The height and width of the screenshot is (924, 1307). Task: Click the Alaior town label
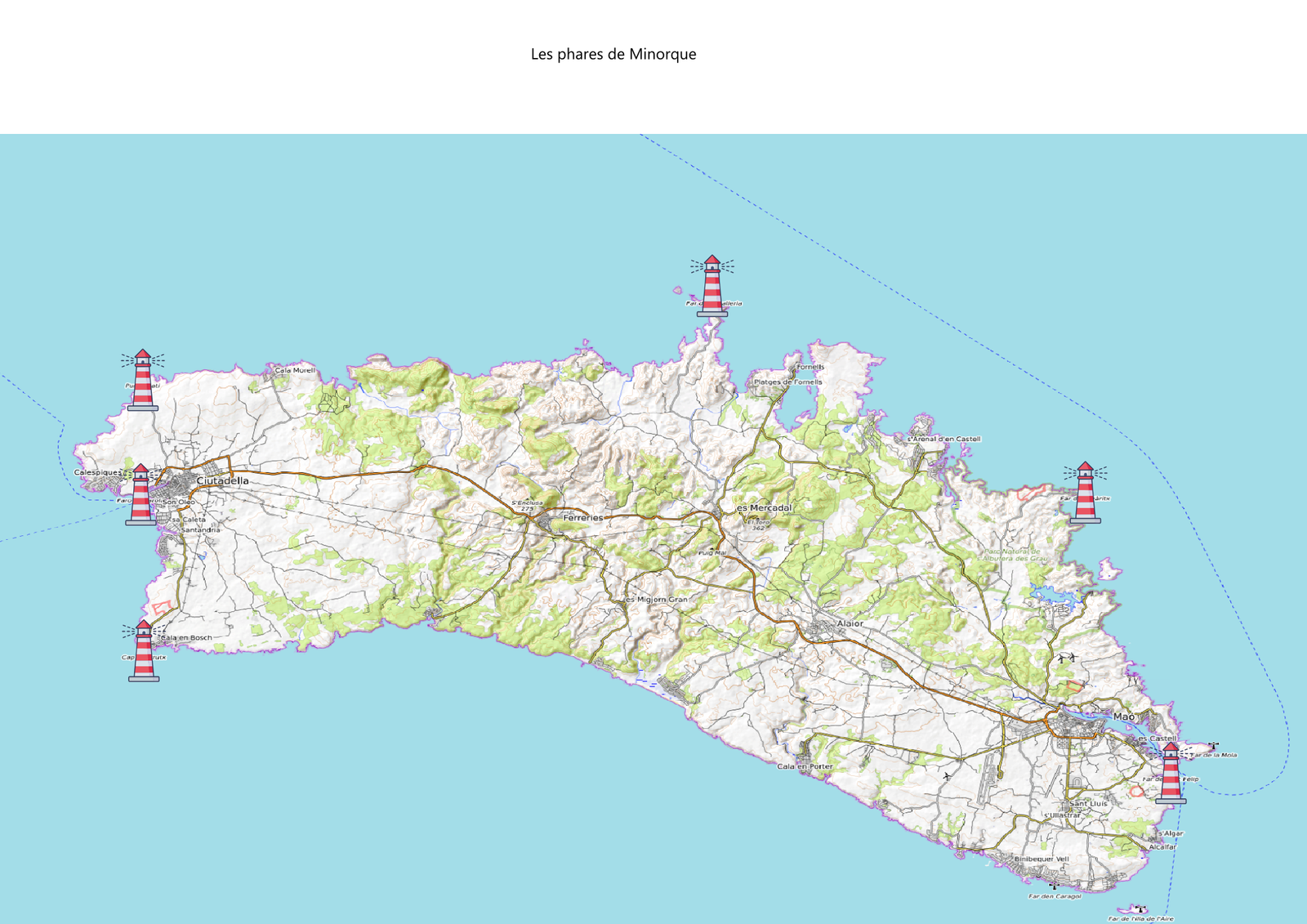pos(850,623)
